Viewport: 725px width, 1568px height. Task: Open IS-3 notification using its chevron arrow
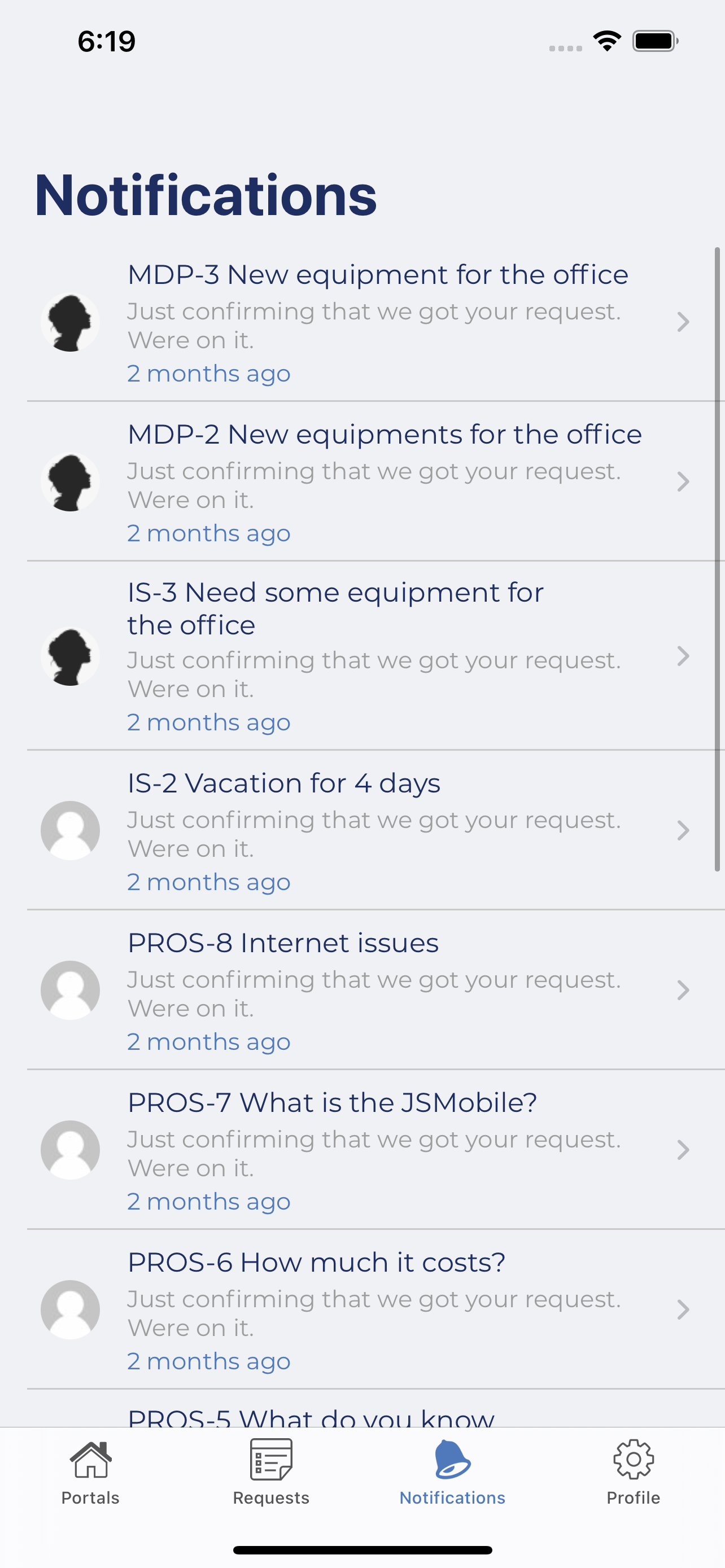pos(683,656)
